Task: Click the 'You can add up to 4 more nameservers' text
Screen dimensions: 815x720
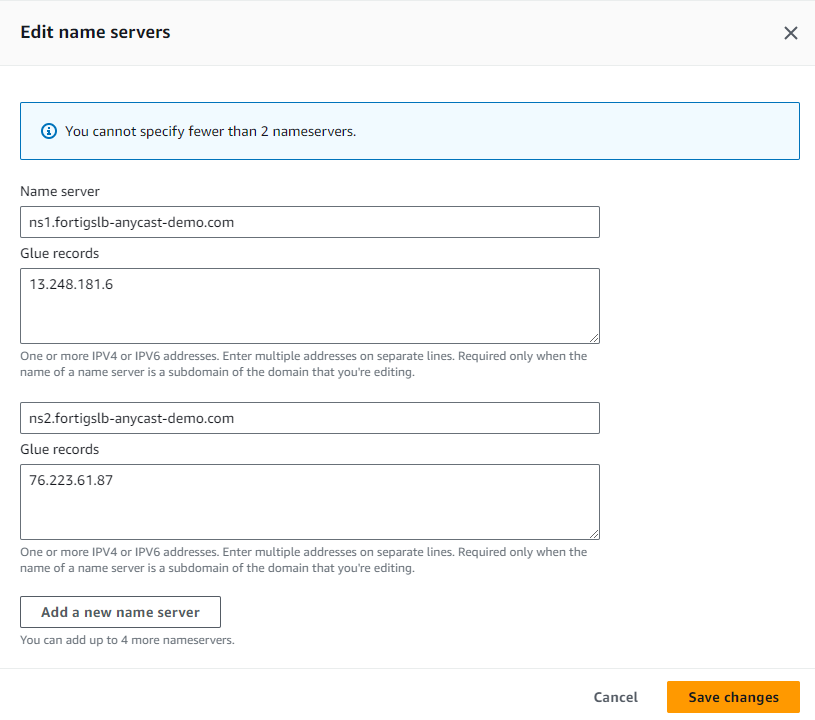Action: (x=125, y=638)
